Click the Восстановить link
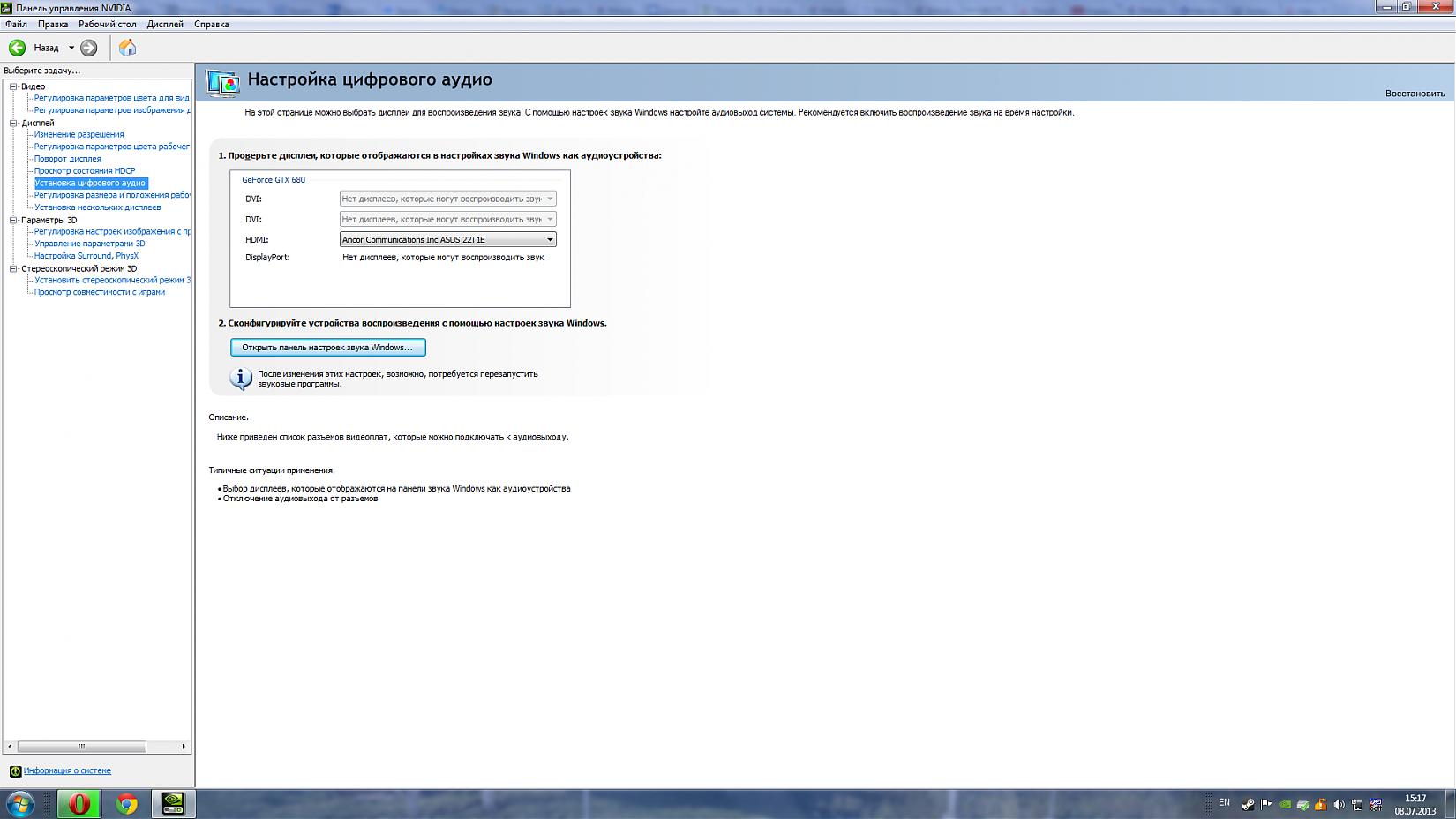1456x819 pixels. (1415, 94)
